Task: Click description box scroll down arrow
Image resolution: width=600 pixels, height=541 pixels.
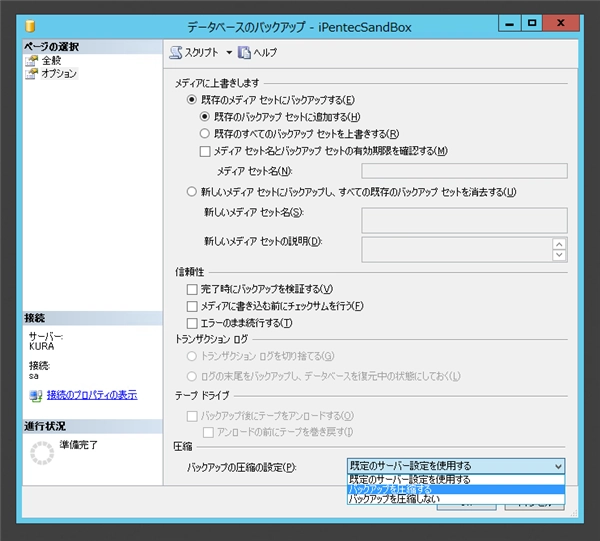Action: [x=559, y=255]
